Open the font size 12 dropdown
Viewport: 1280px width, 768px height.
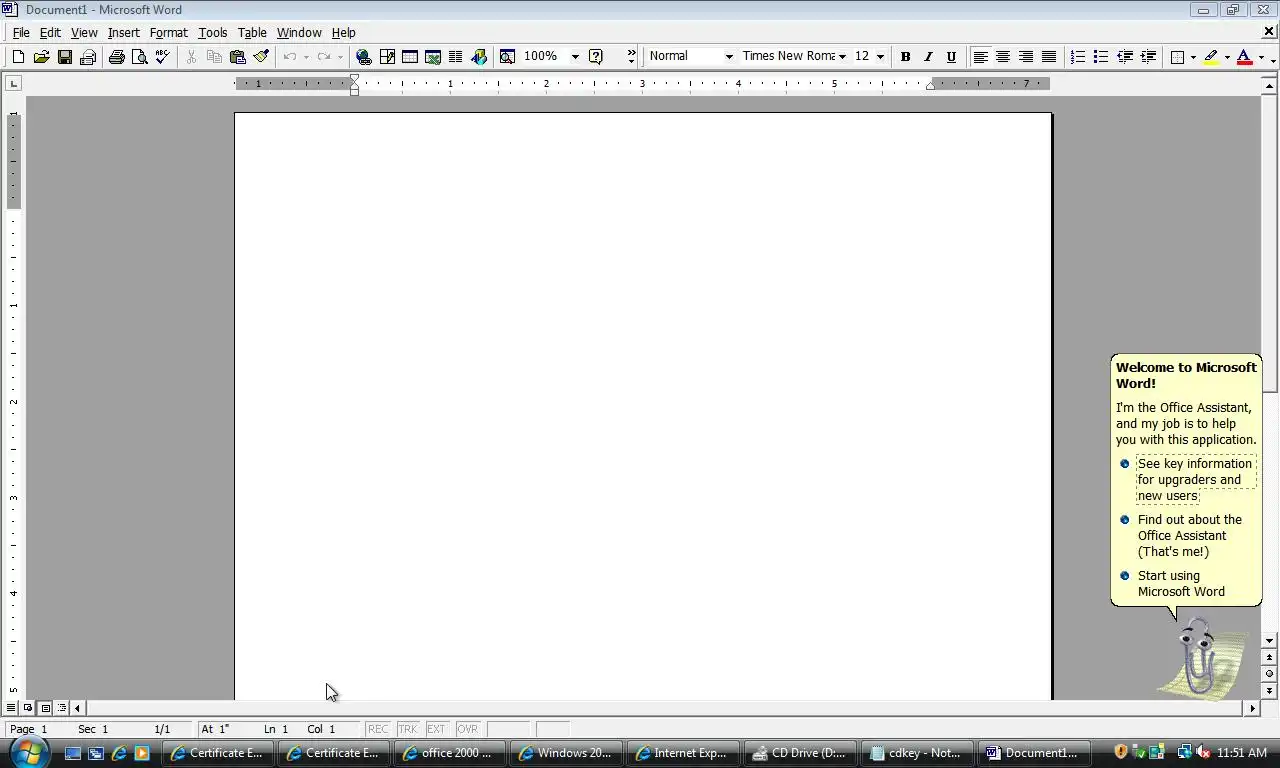[x=880, y=57]
